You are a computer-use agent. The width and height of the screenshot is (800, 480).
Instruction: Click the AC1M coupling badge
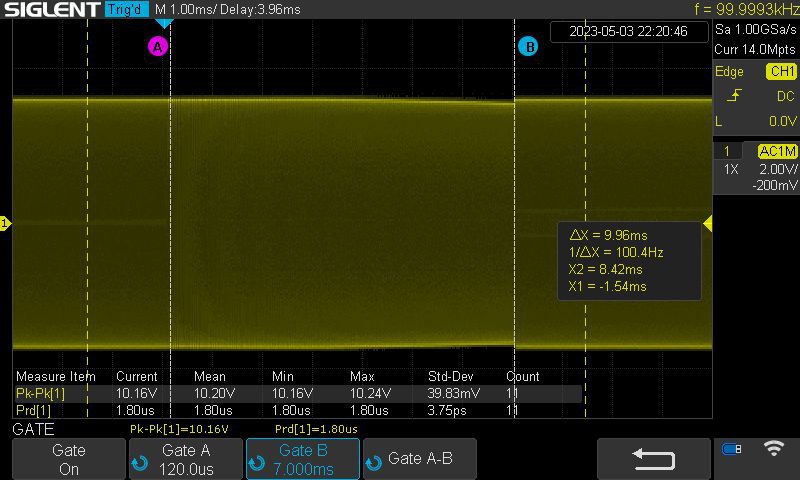point(778,151)
